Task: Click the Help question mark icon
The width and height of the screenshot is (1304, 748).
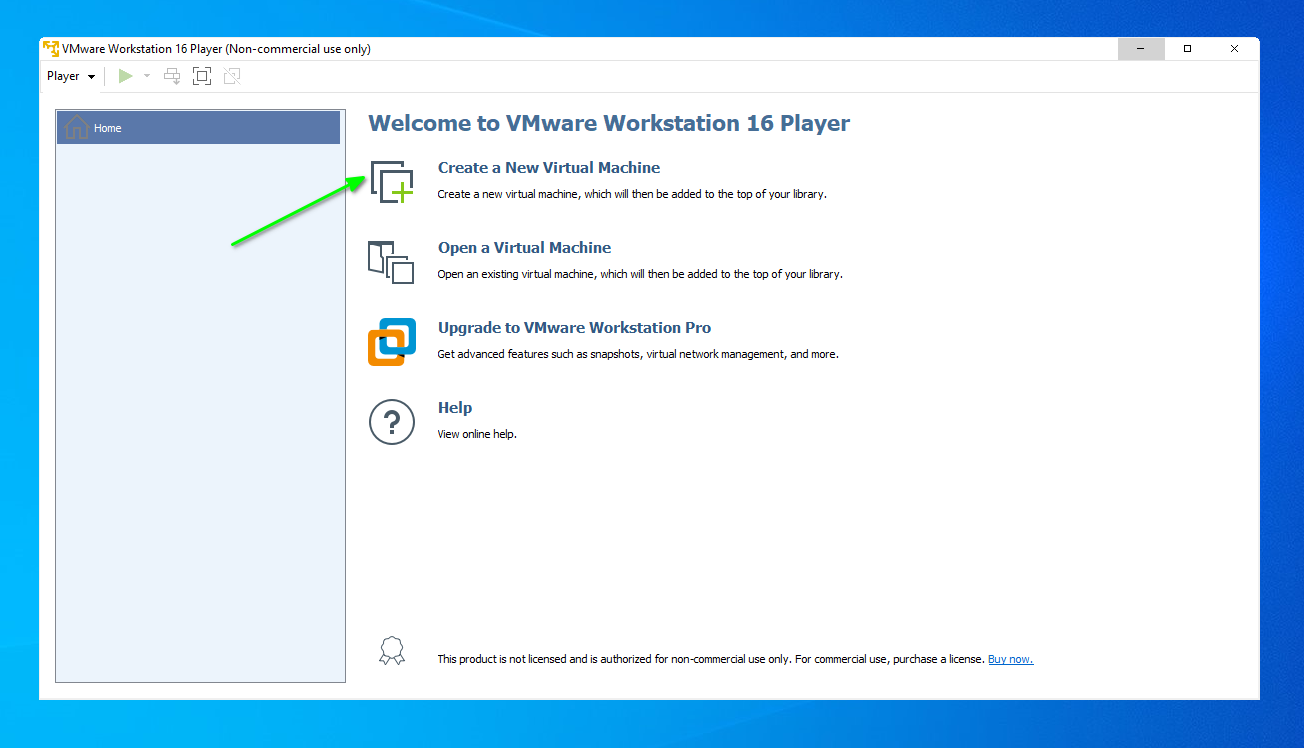Action: [391, 422]
